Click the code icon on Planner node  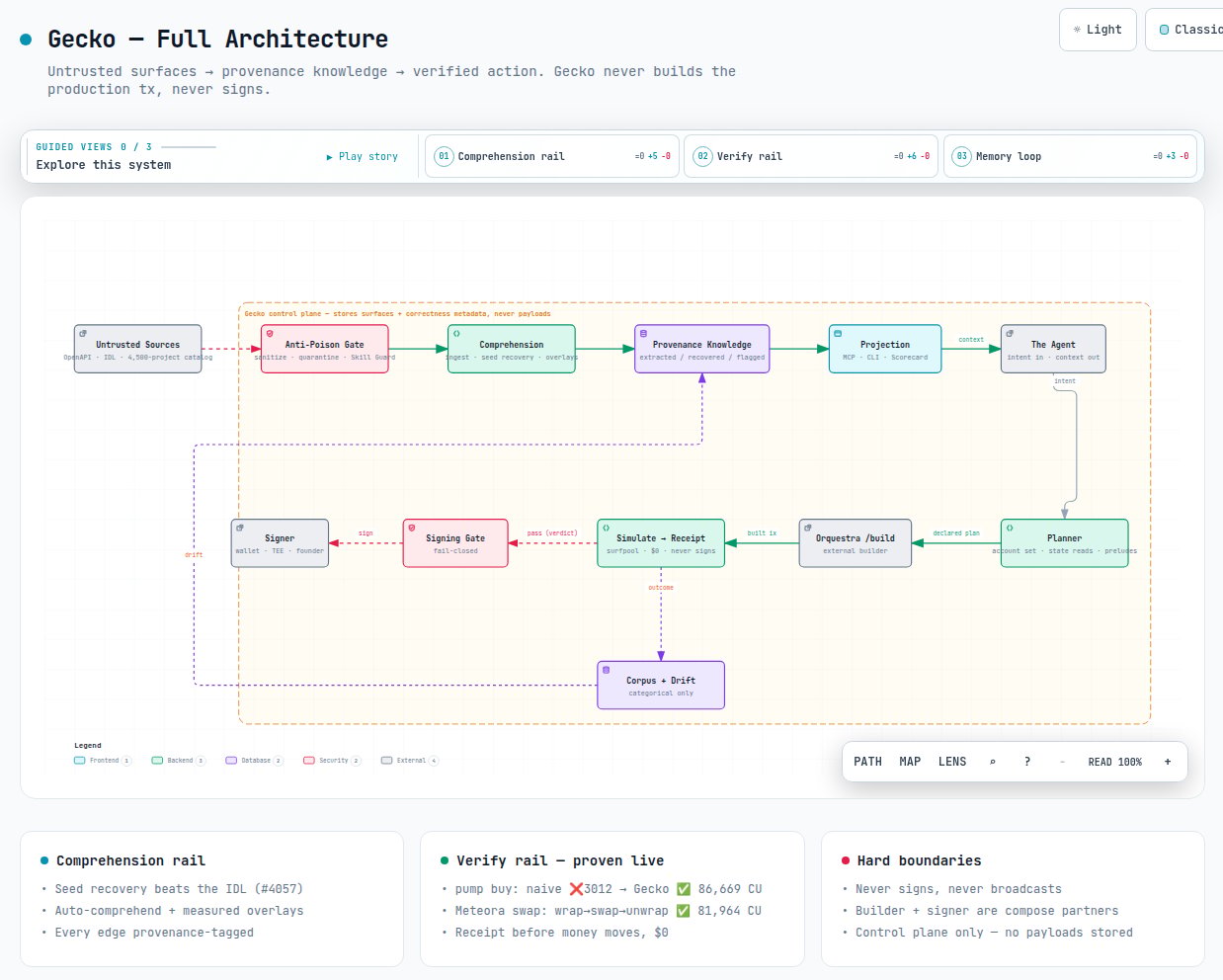(1010, 528)
